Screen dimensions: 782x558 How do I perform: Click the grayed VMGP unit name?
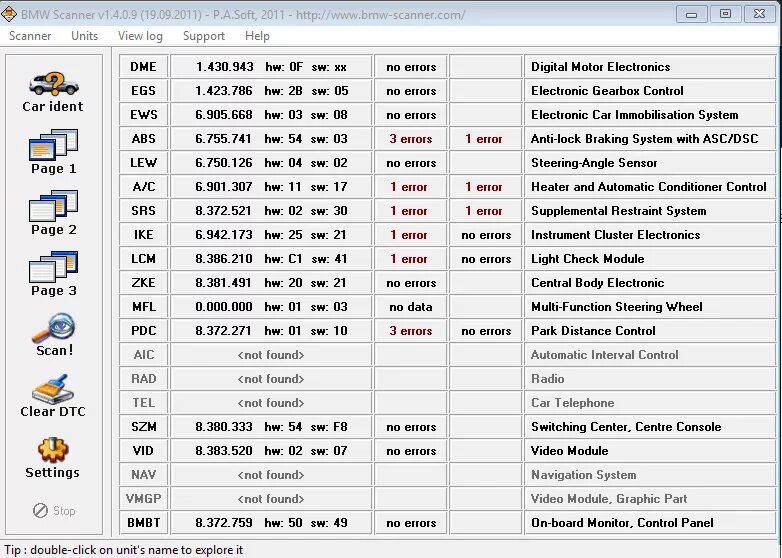pos(144,499)
